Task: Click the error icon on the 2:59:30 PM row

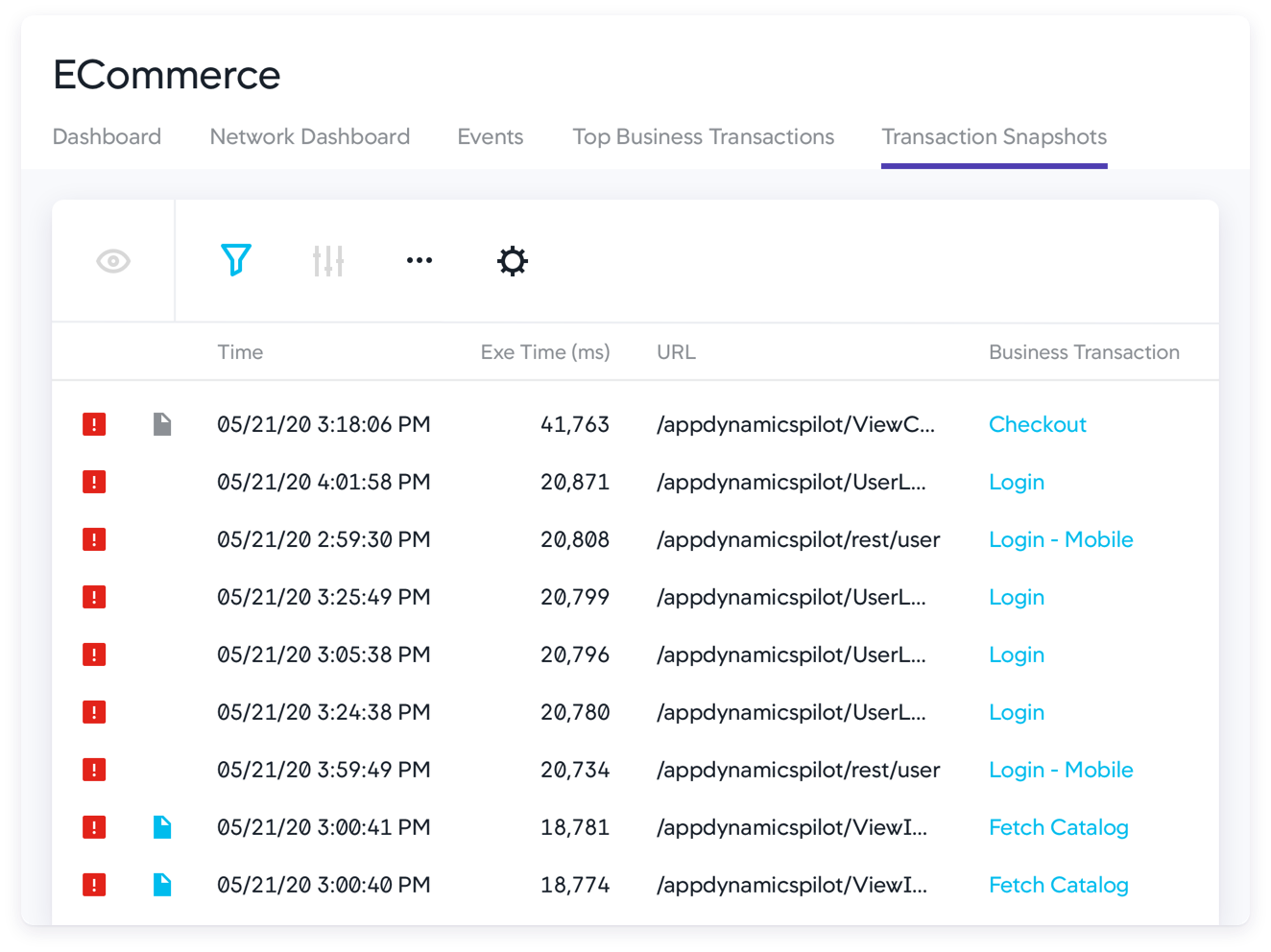Action: (94, 539)
